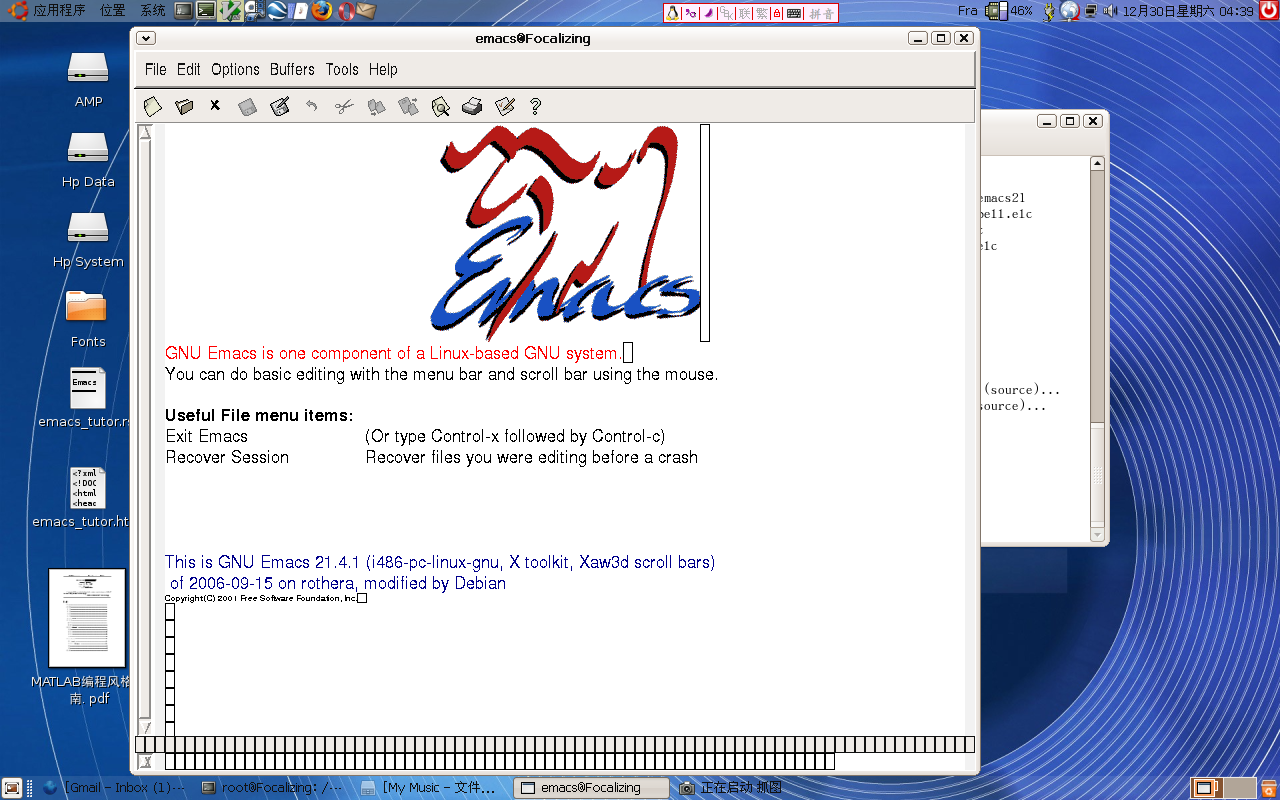Viewport: 1280px width, 800px height.
Task: Click the 'Recover Session' text line
Action: coord(227,457)
